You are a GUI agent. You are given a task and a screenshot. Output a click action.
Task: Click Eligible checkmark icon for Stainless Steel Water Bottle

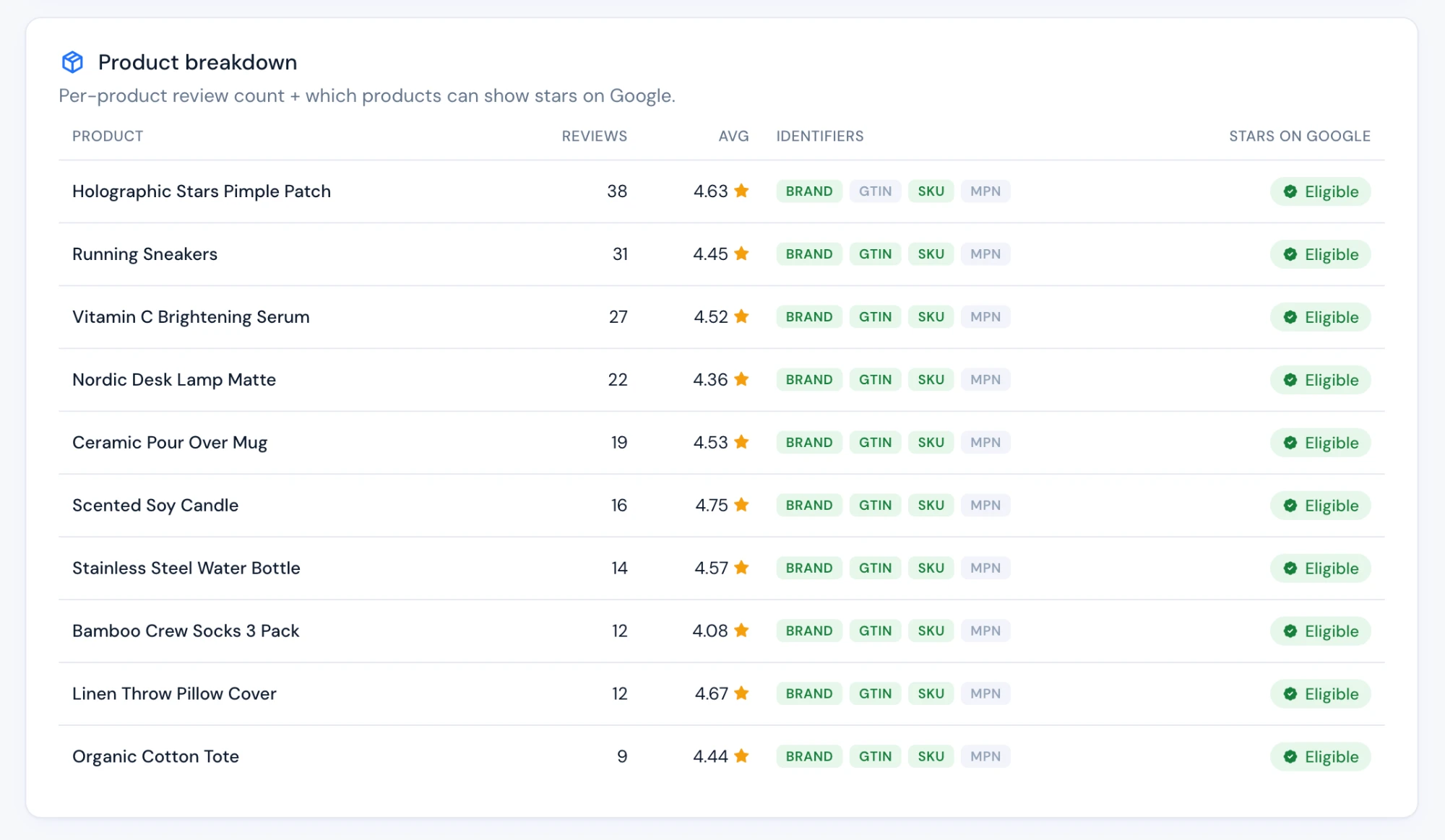[1290, 568]
